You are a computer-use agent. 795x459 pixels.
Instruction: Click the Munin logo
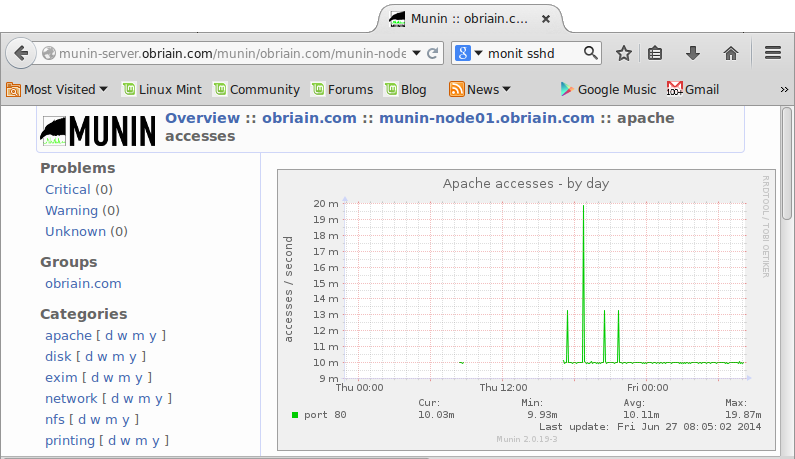click(x=98, y=131)
